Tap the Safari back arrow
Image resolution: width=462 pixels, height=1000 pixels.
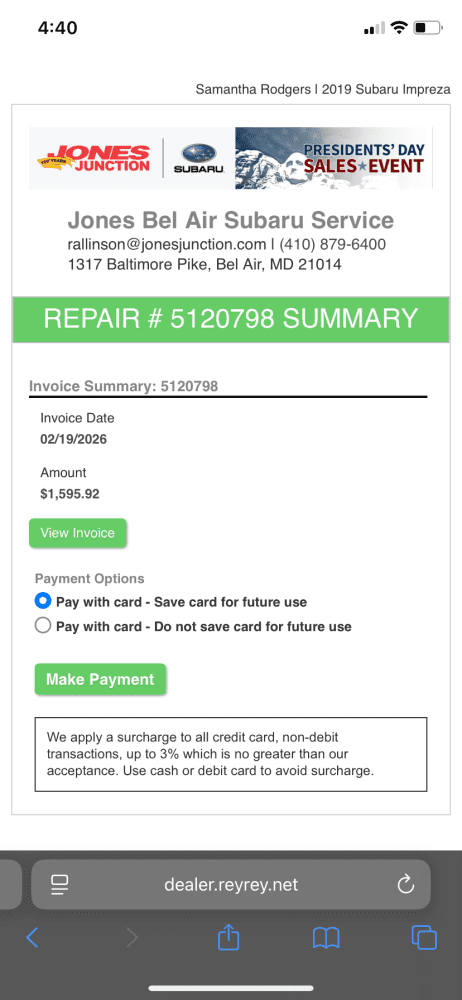32,937
